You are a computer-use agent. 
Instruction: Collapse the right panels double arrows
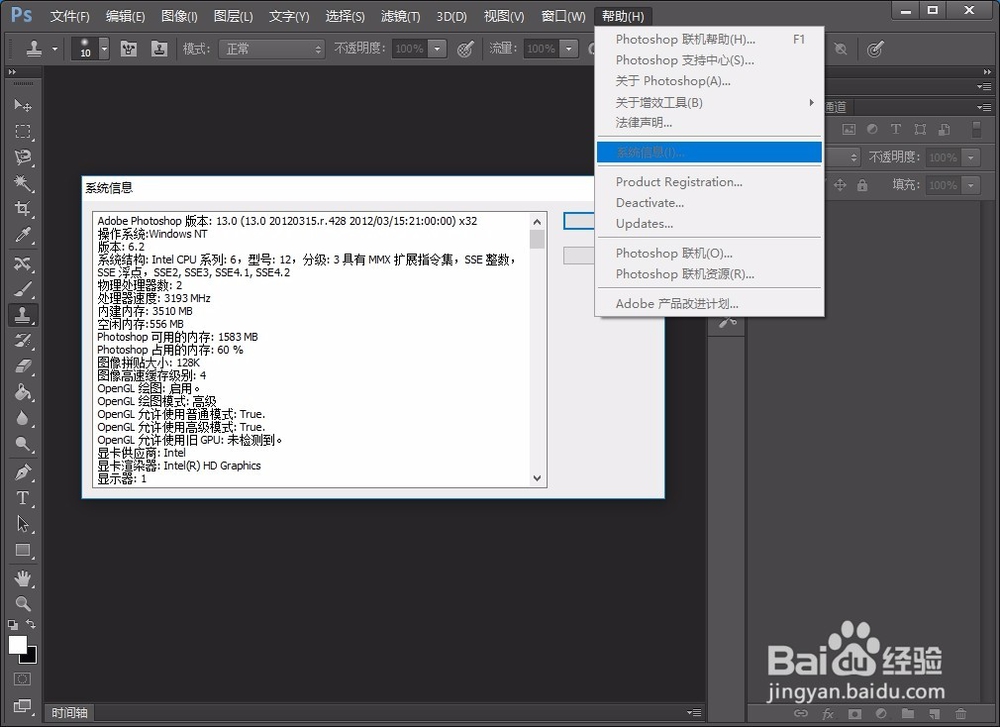pyautogui.click(x=987, y=72)
